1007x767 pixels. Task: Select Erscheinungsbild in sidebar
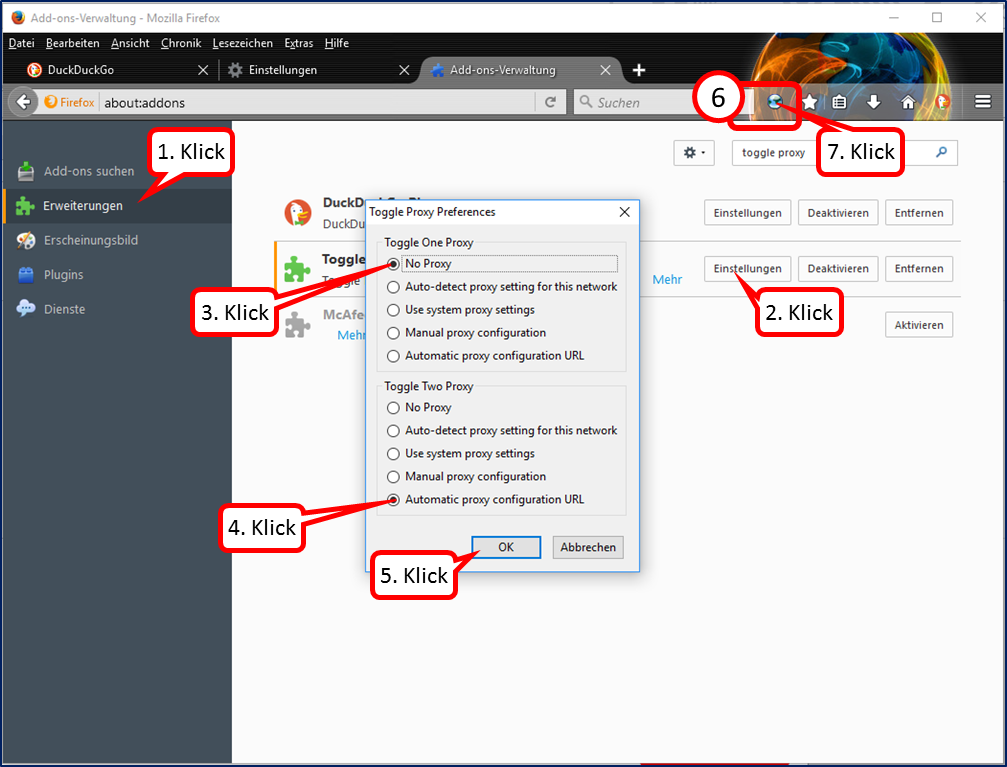[x=117, y=240]
